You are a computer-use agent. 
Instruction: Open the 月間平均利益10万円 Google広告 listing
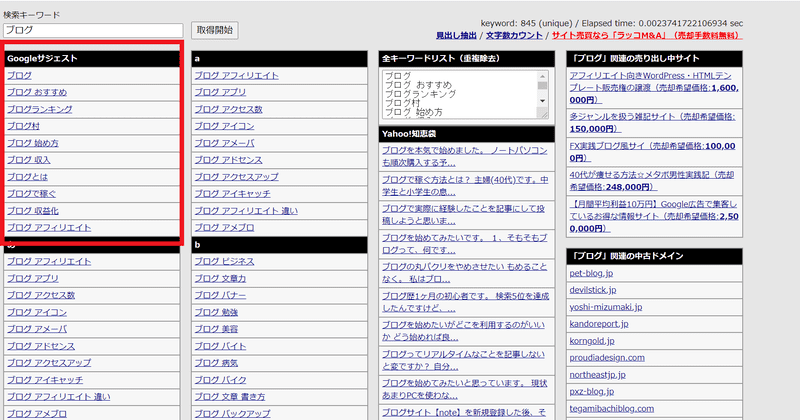coord(654,216)
